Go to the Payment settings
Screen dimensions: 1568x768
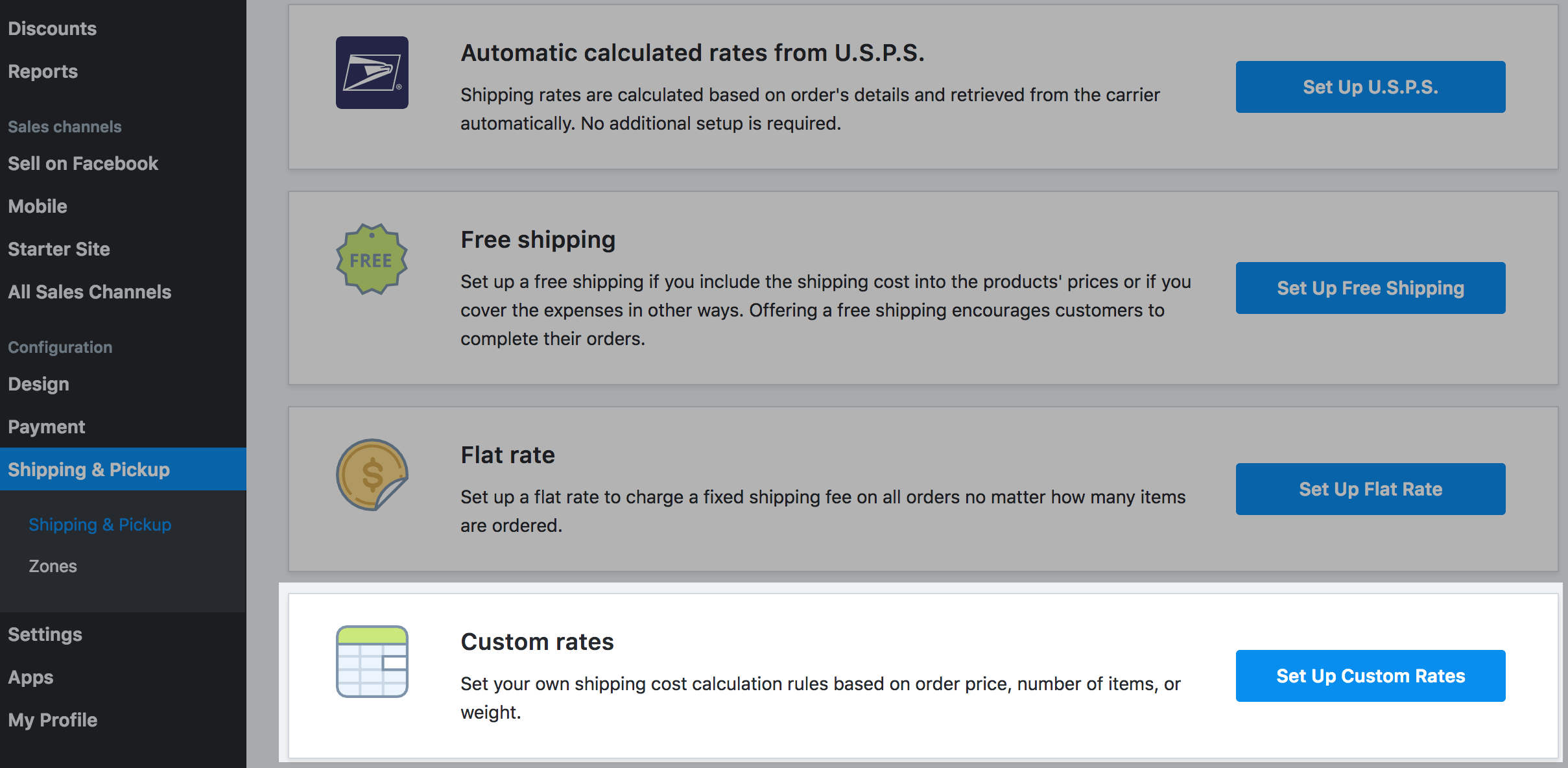[47, 427]
